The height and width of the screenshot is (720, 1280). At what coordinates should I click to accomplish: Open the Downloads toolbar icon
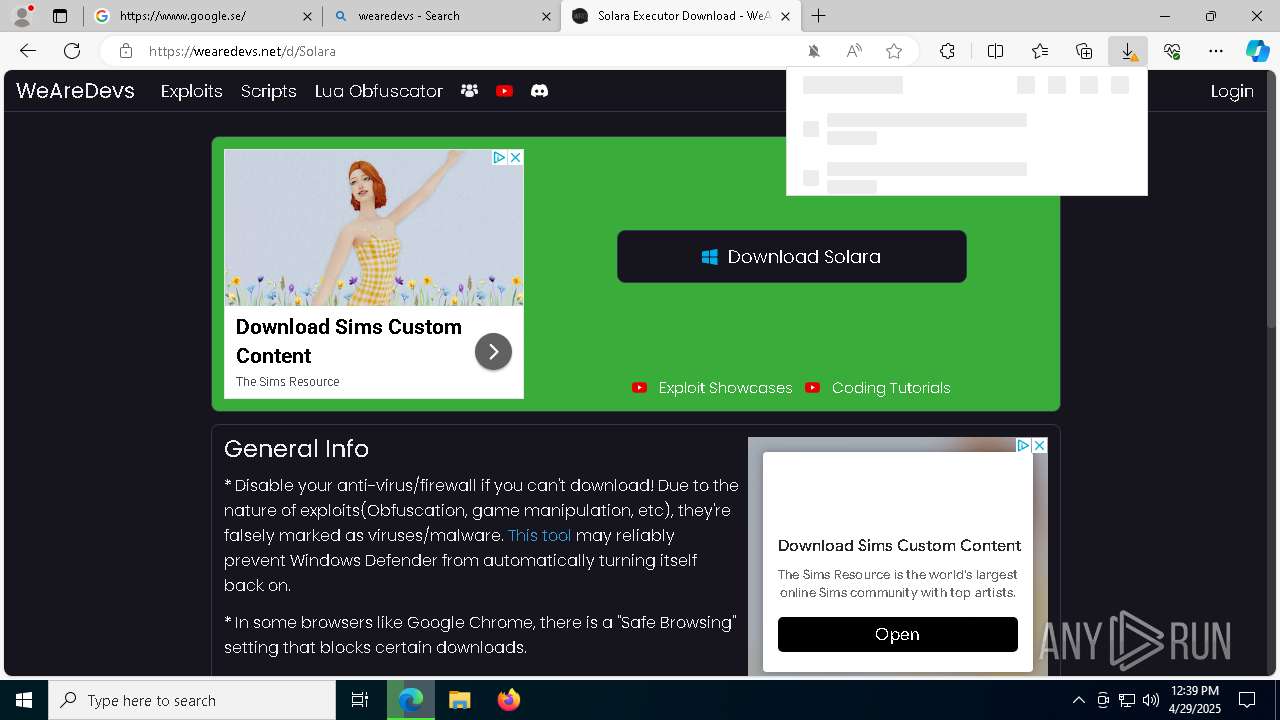point(1128,51)
